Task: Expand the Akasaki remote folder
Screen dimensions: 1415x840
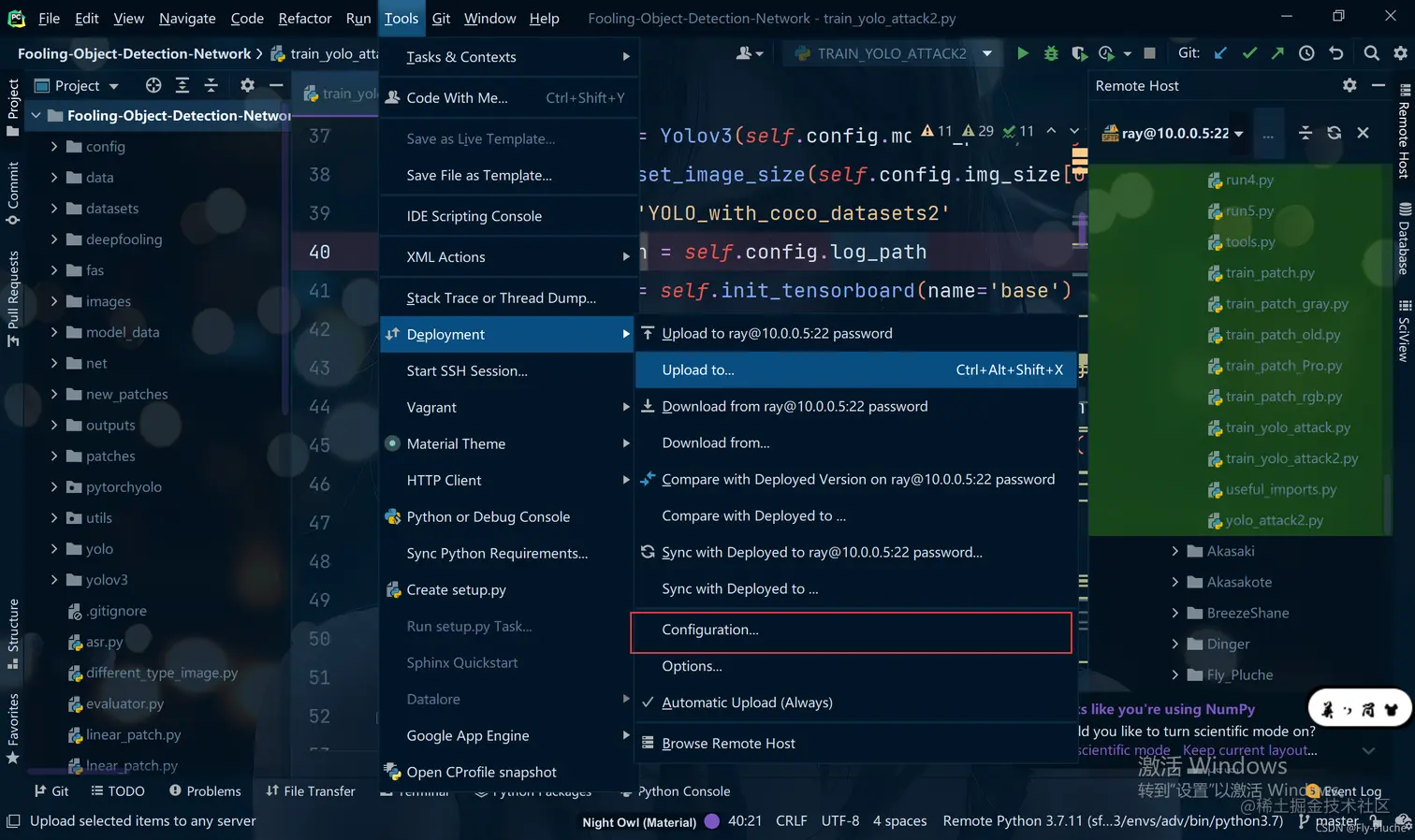Action: click(1175, 552)
